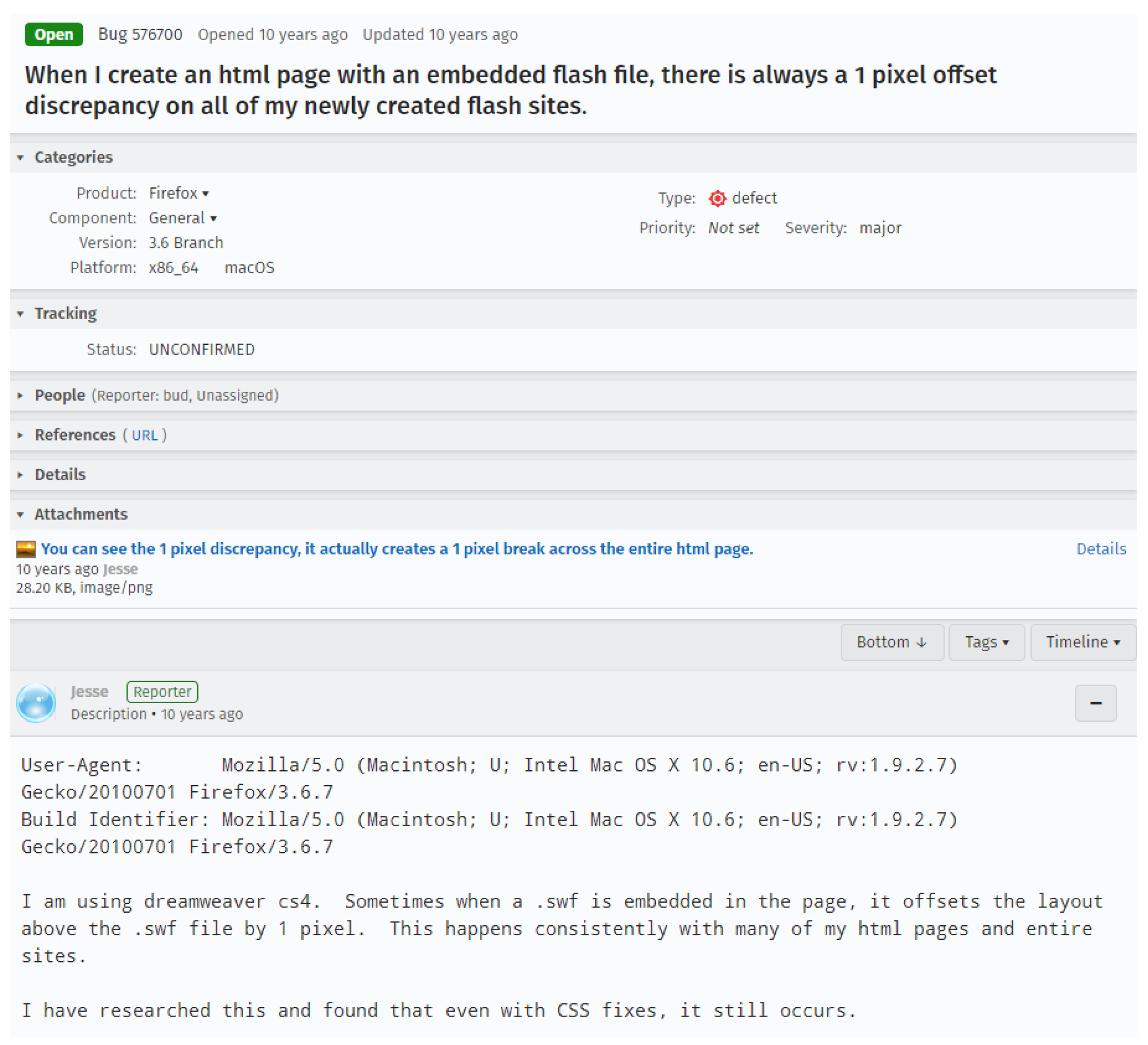Screen dimensions: 1148x1045
Task: Collapse the Attachments section
Action: [80, 514]
